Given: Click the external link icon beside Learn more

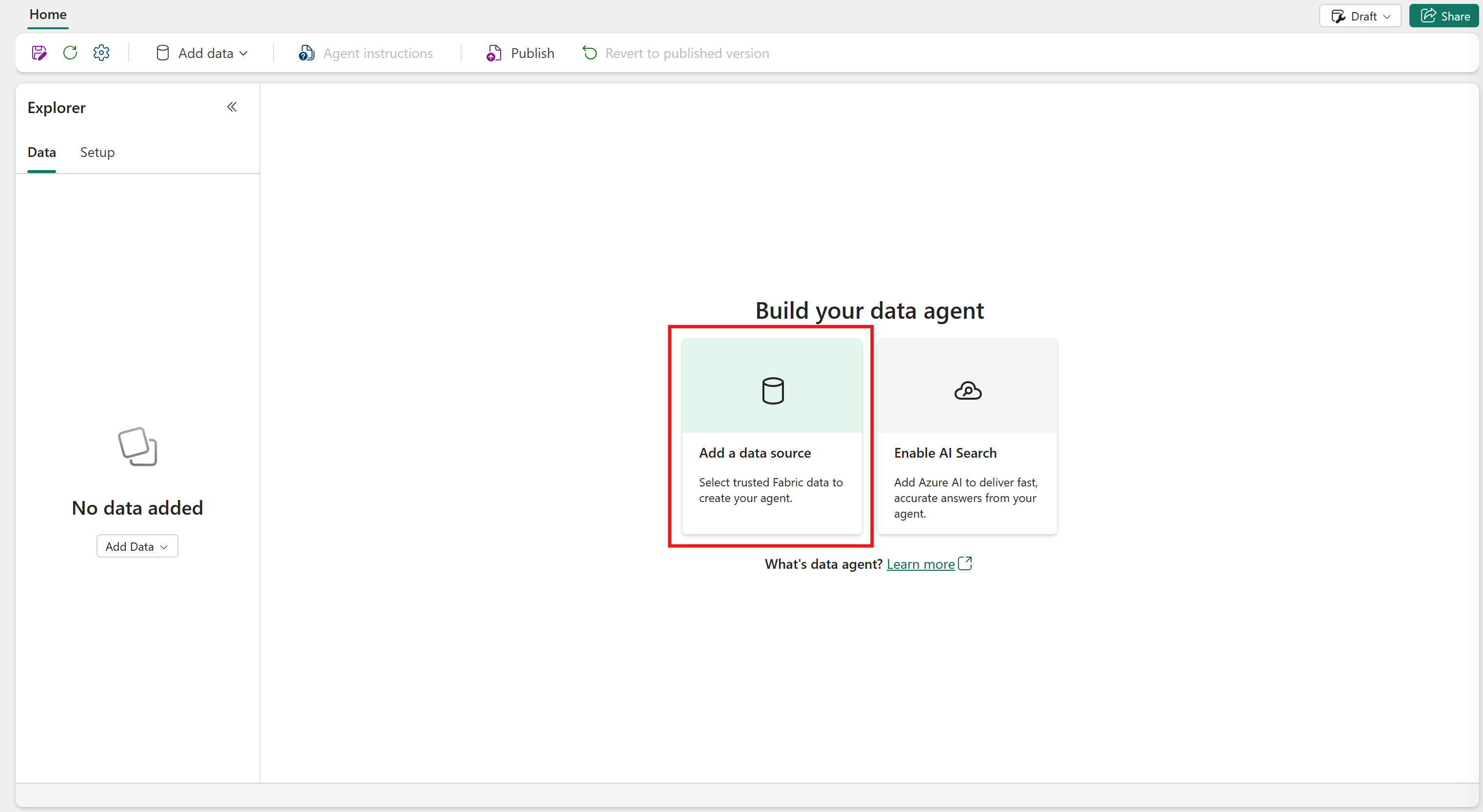Looking at the screenshot, I should point(965,563).
